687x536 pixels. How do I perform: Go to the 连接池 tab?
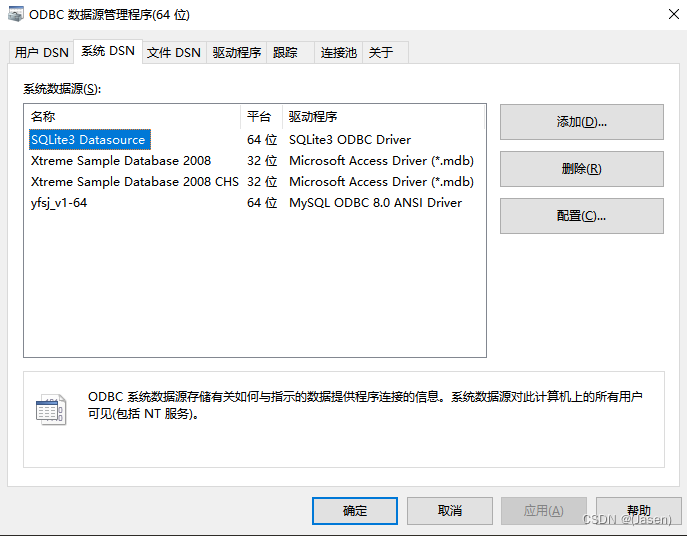[x=338, y=53]
